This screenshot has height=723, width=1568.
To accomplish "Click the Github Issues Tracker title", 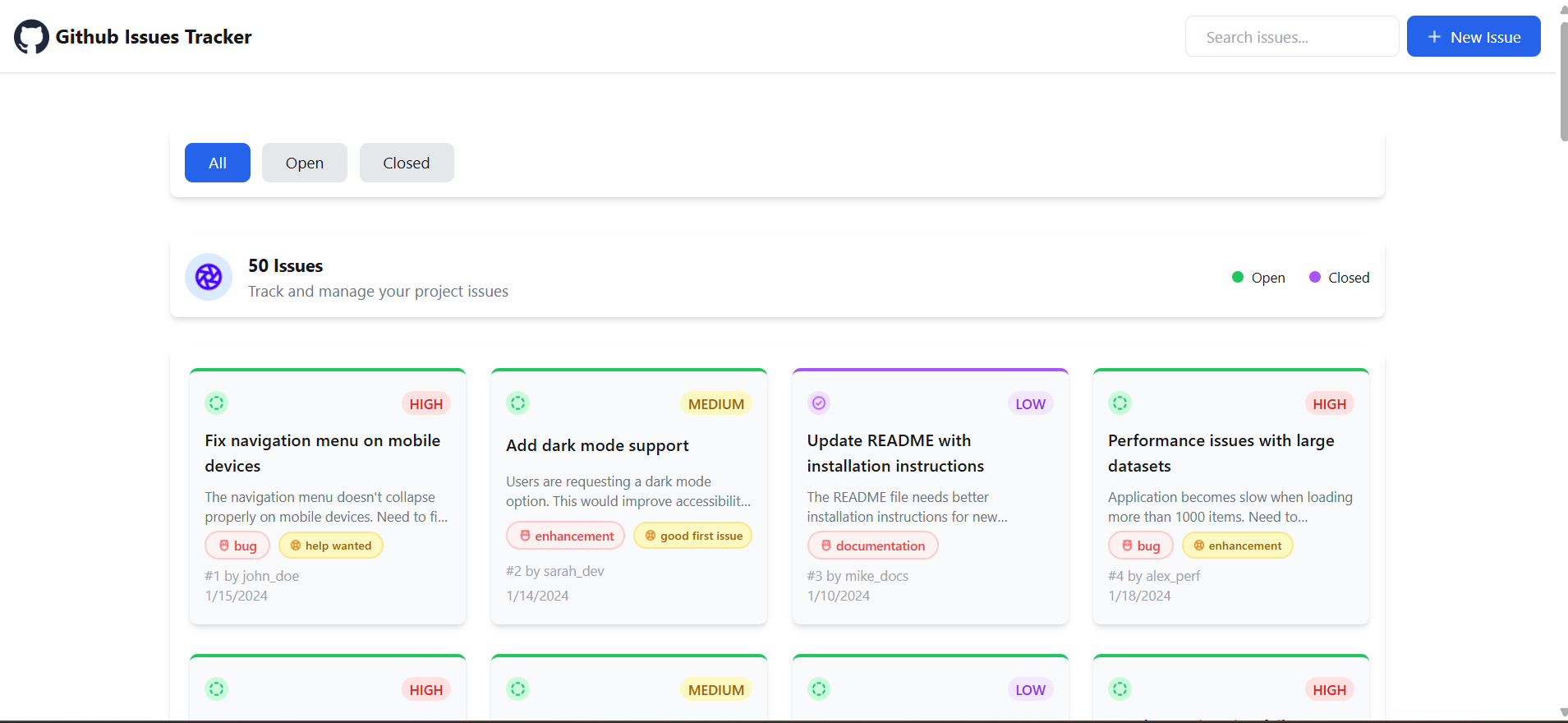I will pos(154,37).
